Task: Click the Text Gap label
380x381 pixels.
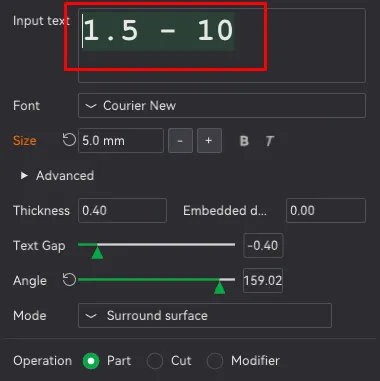Action: tap(39, 246)
